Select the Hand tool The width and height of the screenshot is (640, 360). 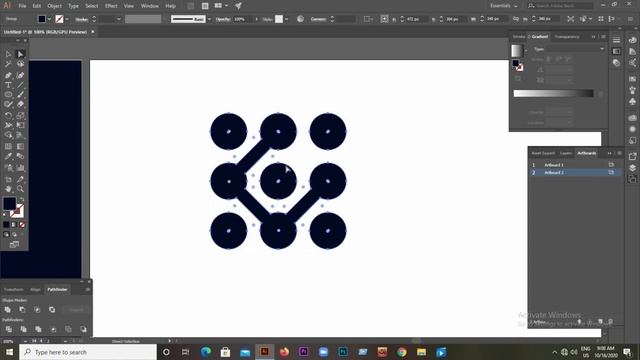coord(8,189)
